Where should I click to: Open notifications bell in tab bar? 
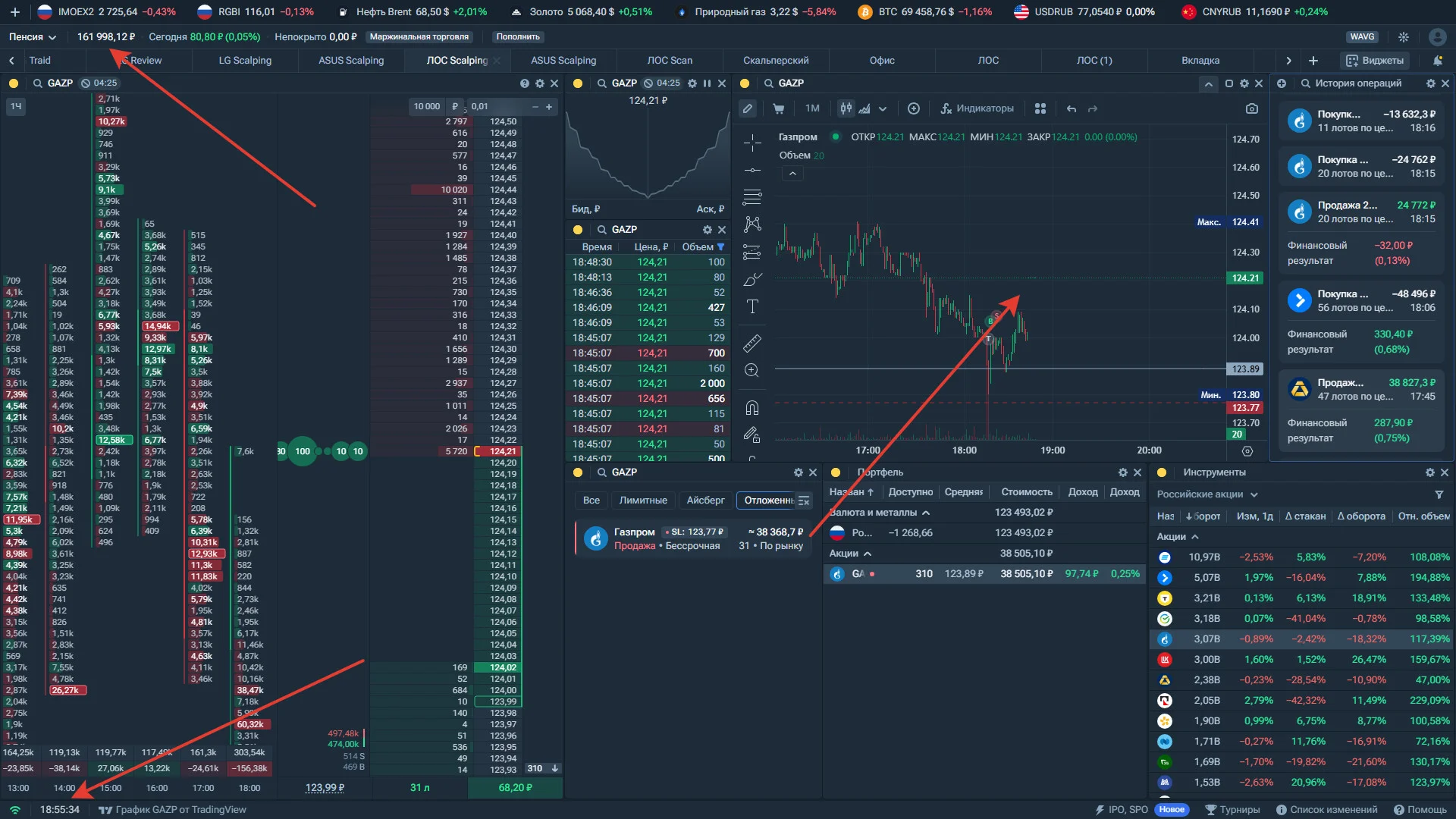point(1437,61)
